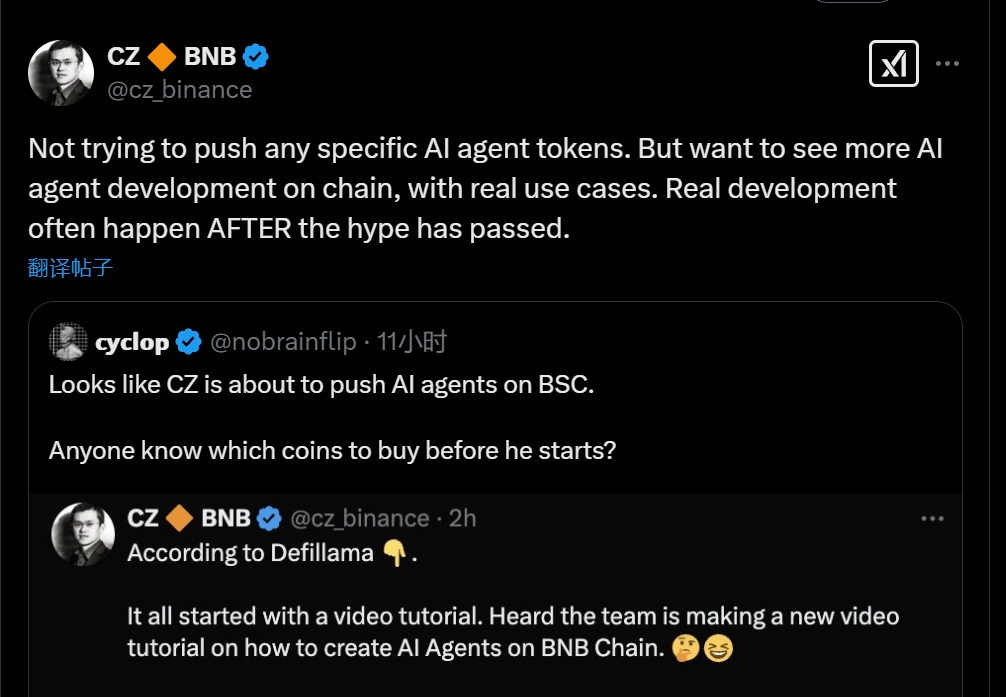Image resolution: width=1006 pixels, height=697 pixels.
Task: Click @cz_binance handle beside the 2h timestamp
Action: 359,518
